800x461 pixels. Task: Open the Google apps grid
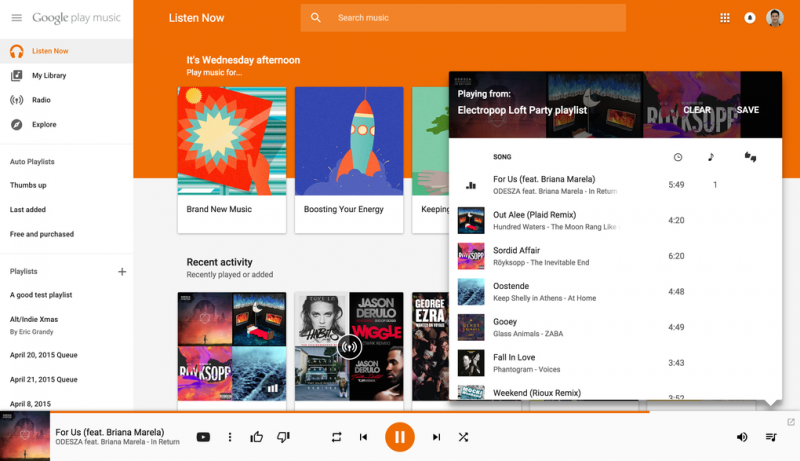[724, 18]
